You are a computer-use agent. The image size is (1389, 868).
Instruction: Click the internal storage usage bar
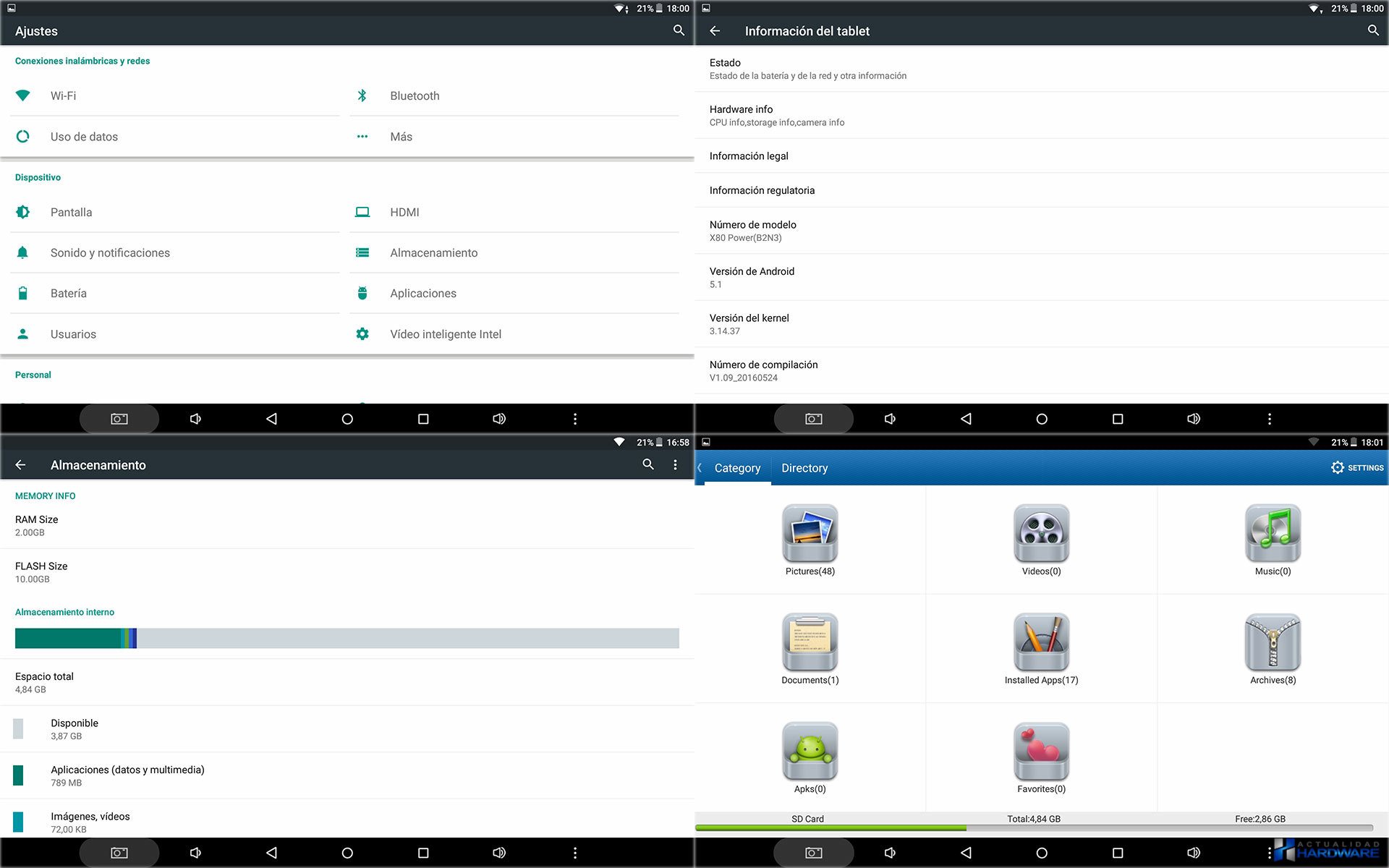click(x=347, y=638)
